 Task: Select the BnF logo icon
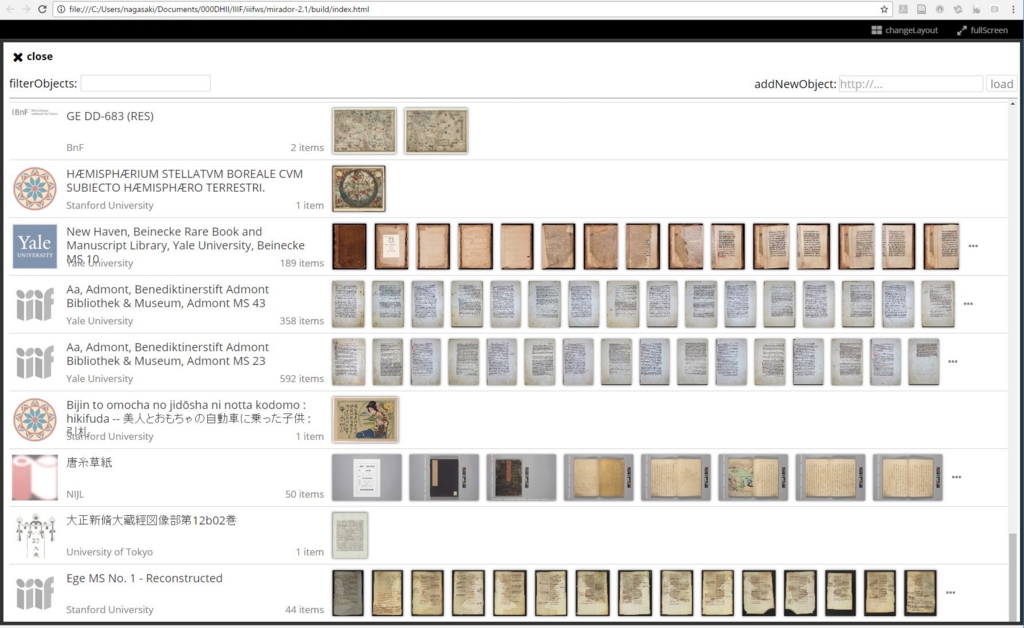tap(35, 112)
